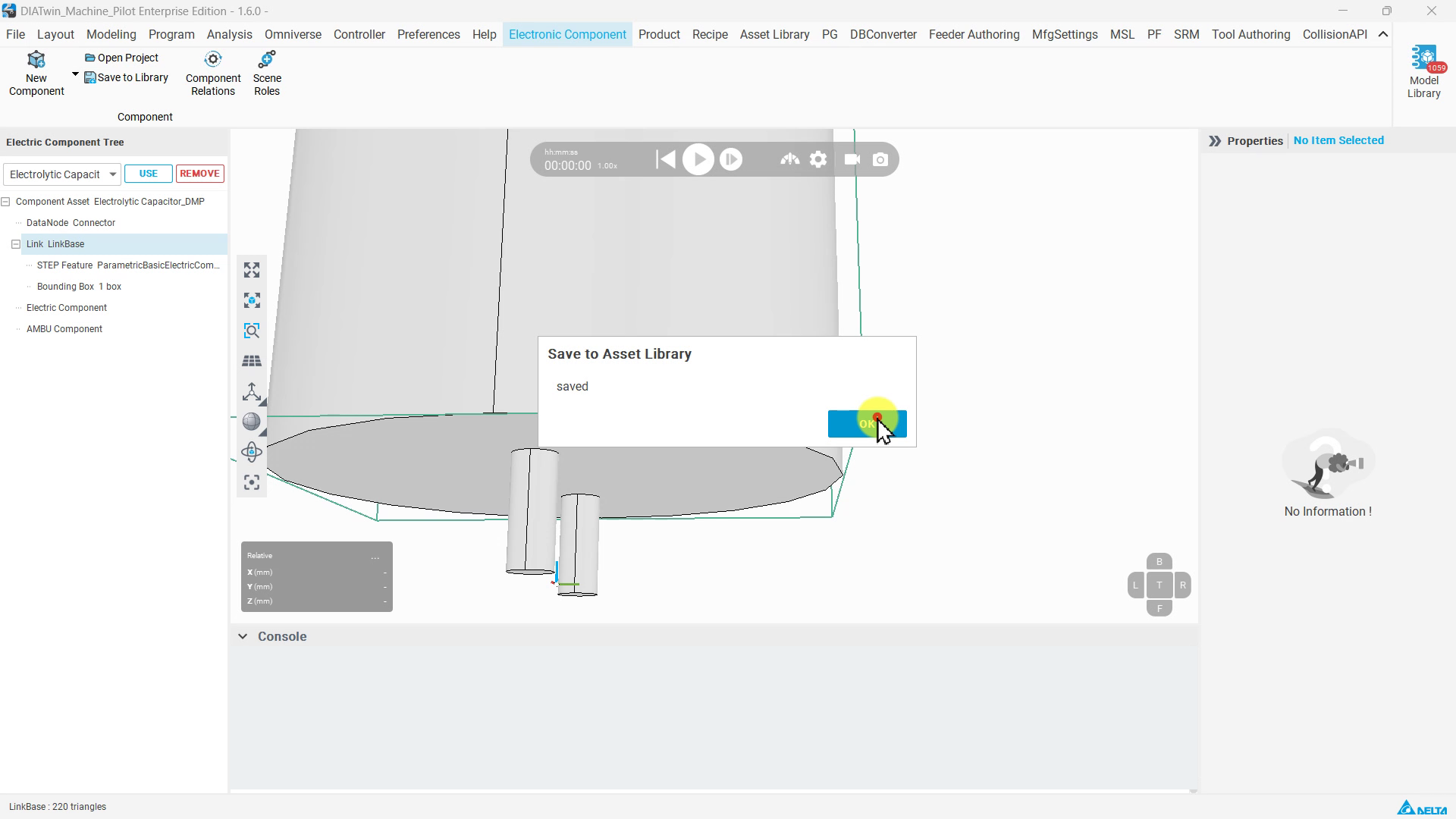
Task: Open simulation settings gear
Action: tap(818, 160)
